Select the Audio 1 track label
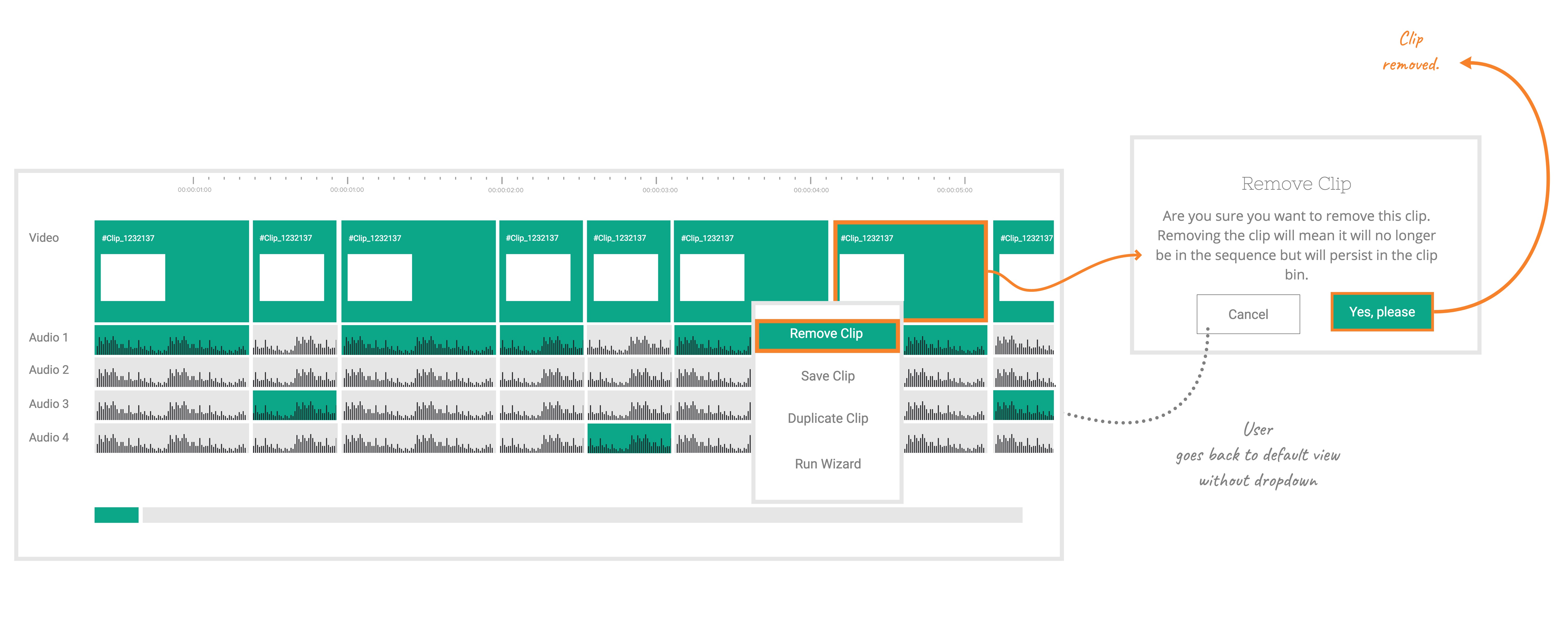Screen dimensions: 1568x621 (x=49, y=337)
